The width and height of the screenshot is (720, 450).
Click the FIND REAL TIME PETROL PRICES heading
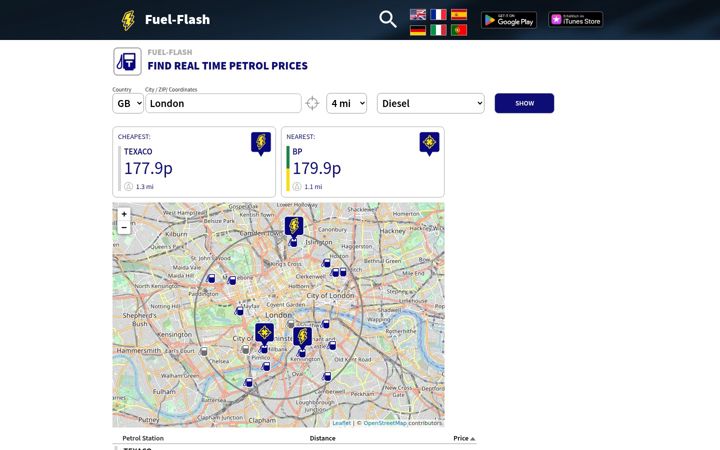(227, 66)
